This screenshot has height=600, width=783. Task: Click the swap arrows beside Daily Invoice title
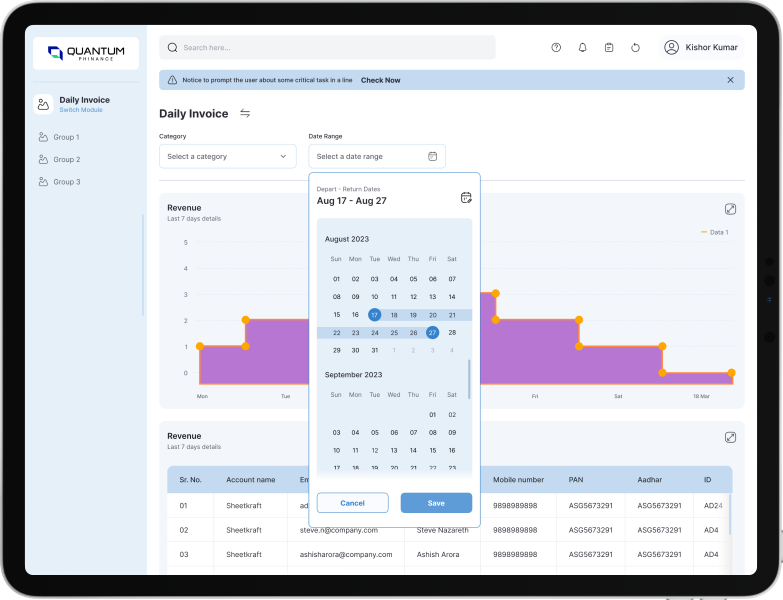click(x=245, y=114)
